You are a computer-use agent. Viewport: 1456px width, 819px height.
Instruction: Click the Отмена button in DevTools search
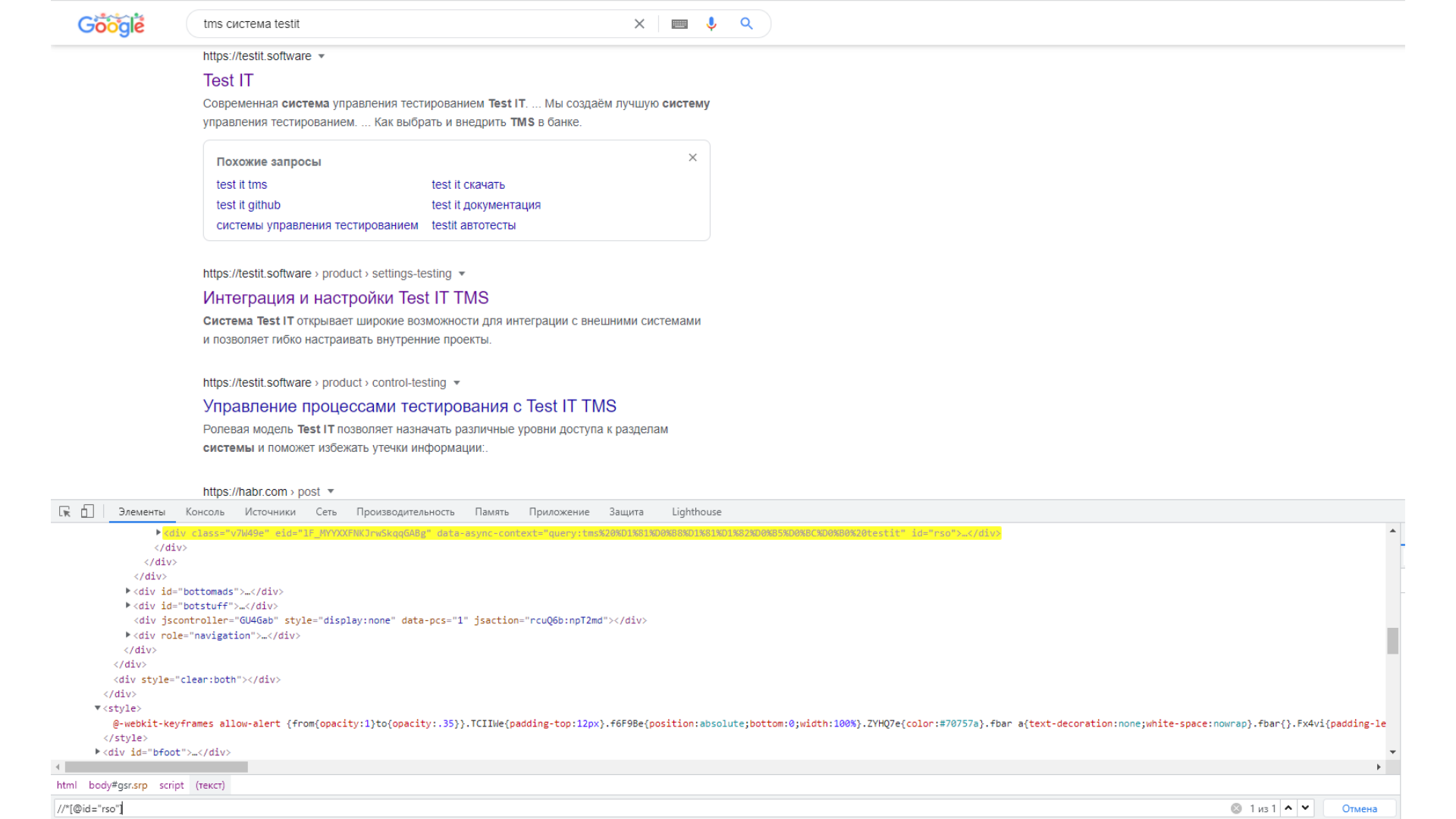(1360, 808)
